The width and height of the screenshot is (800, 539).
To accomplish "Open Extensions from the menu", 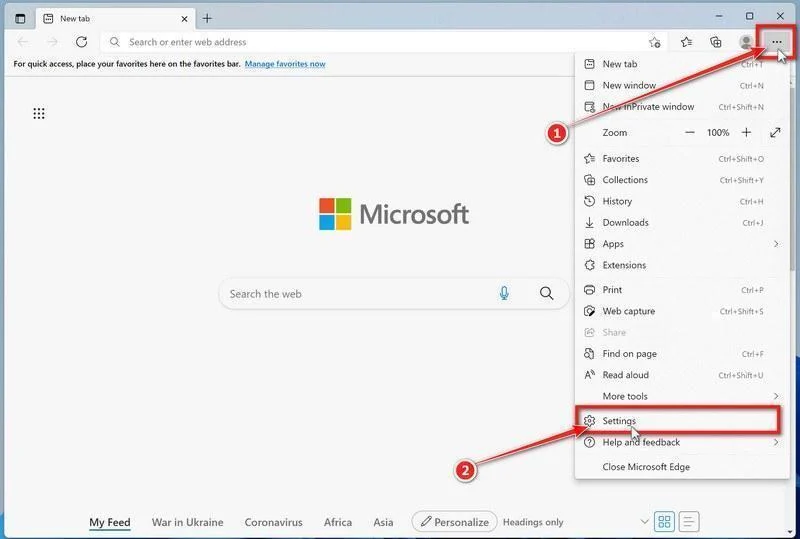I will [x=682, y=265].
